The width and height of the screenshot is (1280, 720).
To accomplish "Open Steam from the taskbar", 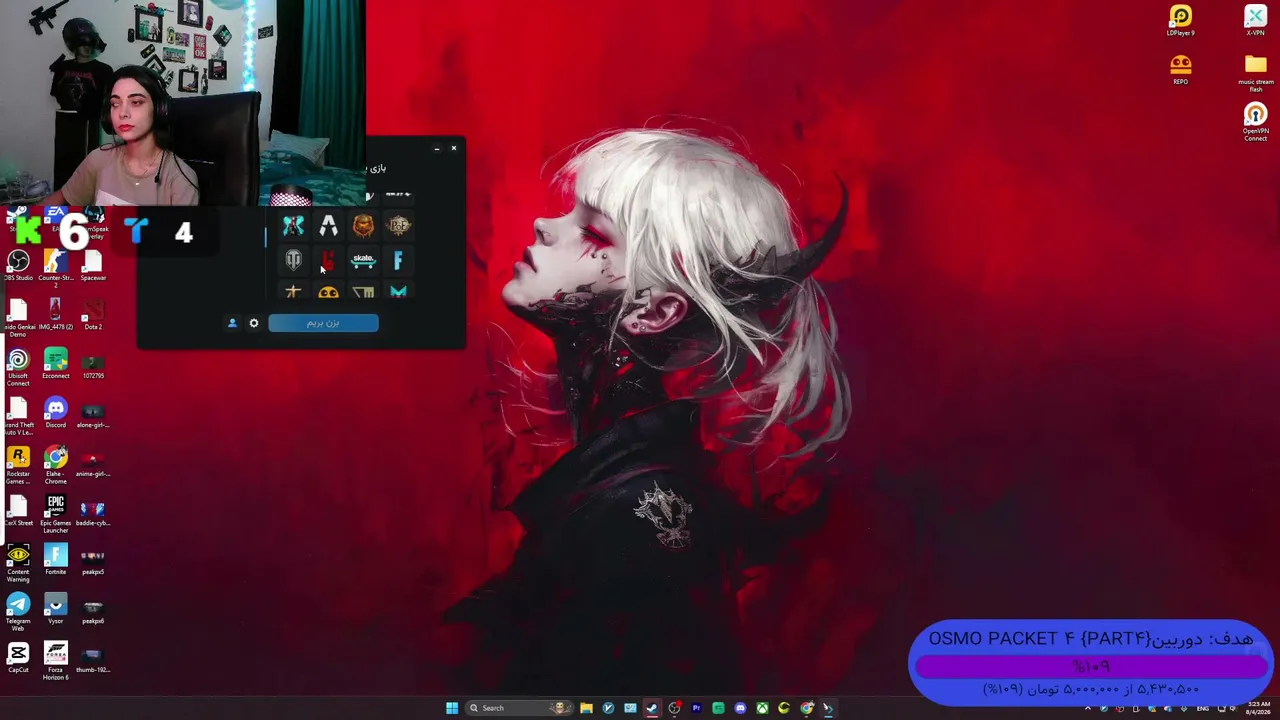I will tap(652, 708).
